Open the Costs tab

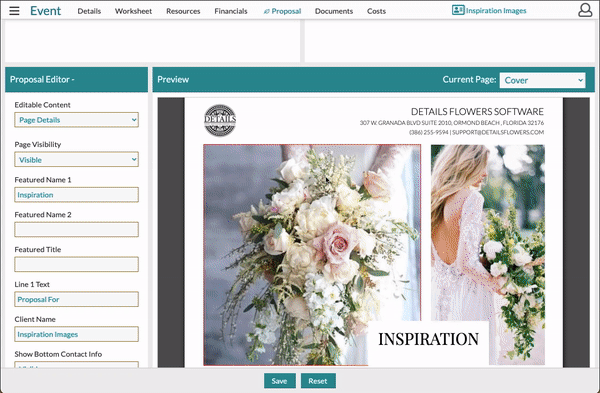click(376, 11)
